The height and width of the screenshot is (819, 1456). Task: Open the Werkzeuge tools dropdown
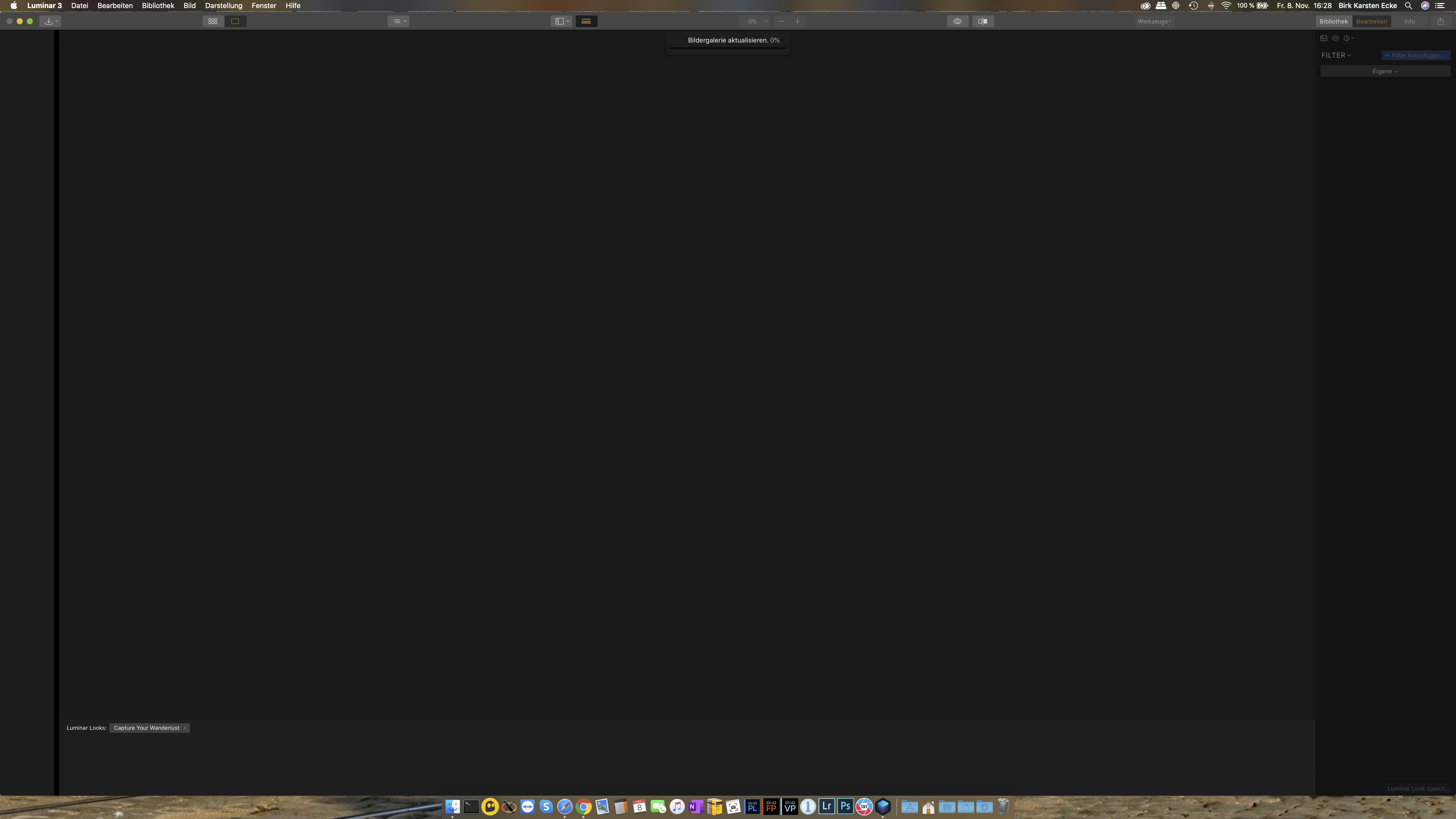click(1154, 21)
